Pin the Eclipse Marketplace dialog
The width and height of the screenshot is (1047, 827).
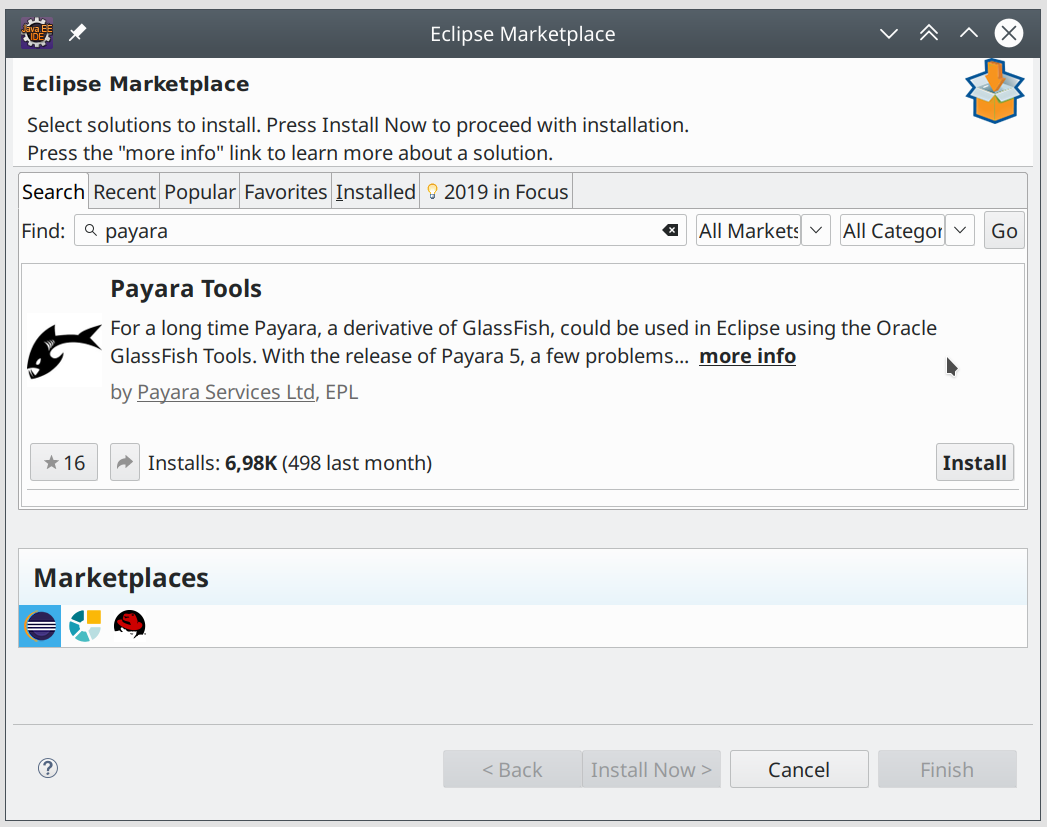pyautogui.click(x=76, y=32)
